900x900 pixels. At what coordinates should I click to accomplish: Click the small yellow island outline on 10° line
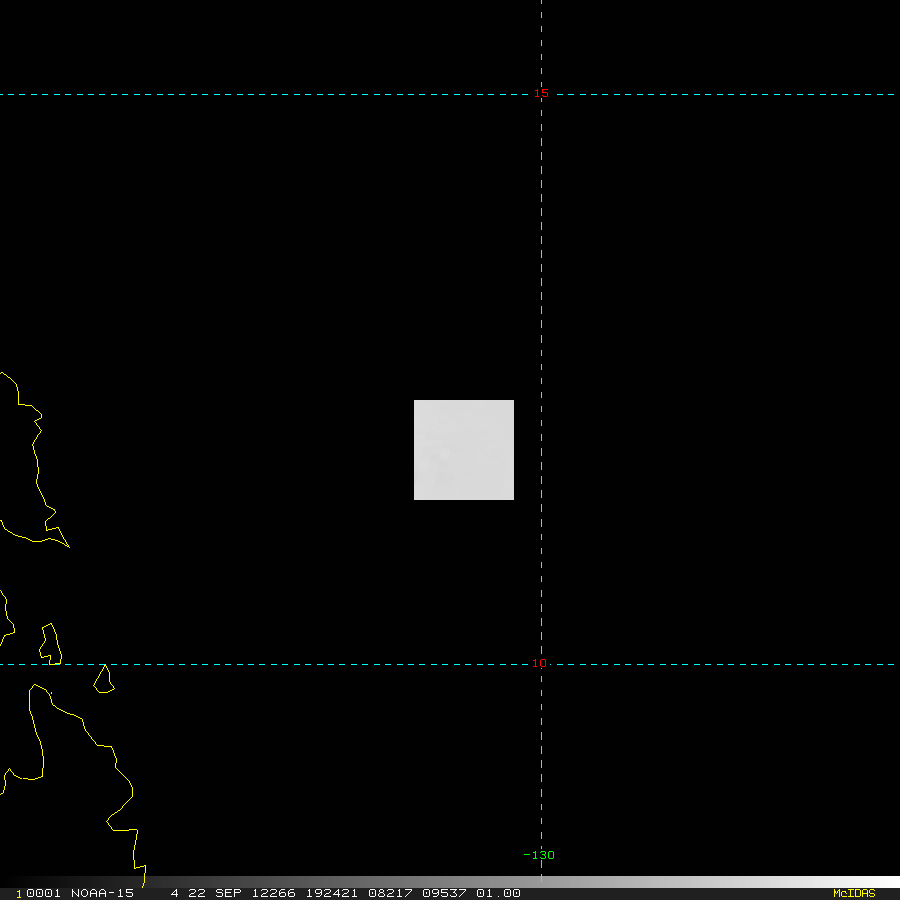(104, 680)
